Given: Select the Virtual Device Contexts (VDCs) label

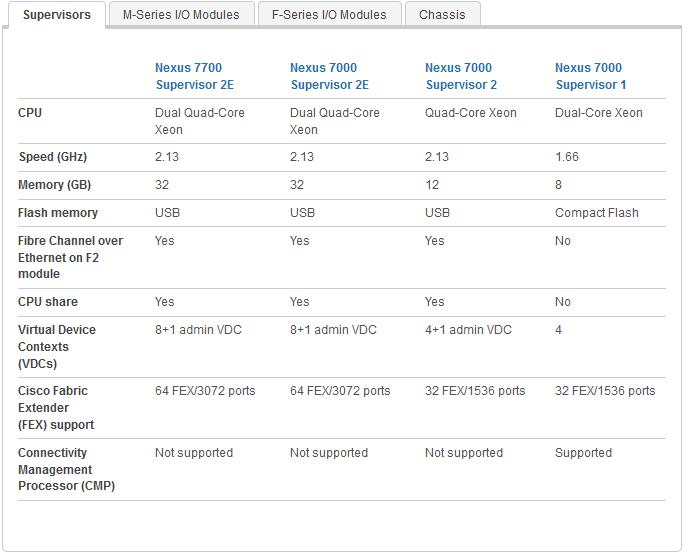Looking at the screenshot, I should click(x=57, y=347).
